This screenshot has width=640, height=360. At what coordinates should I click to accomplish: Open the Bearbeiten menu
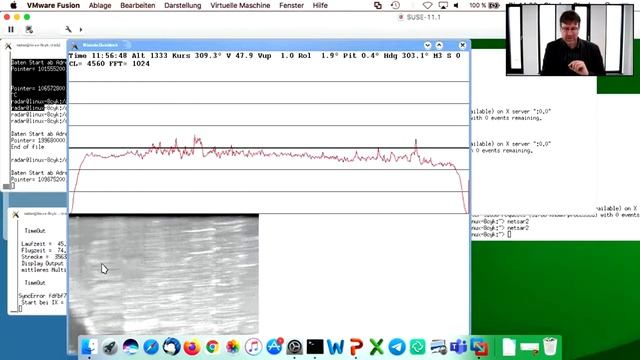click(x=138, y=5)
